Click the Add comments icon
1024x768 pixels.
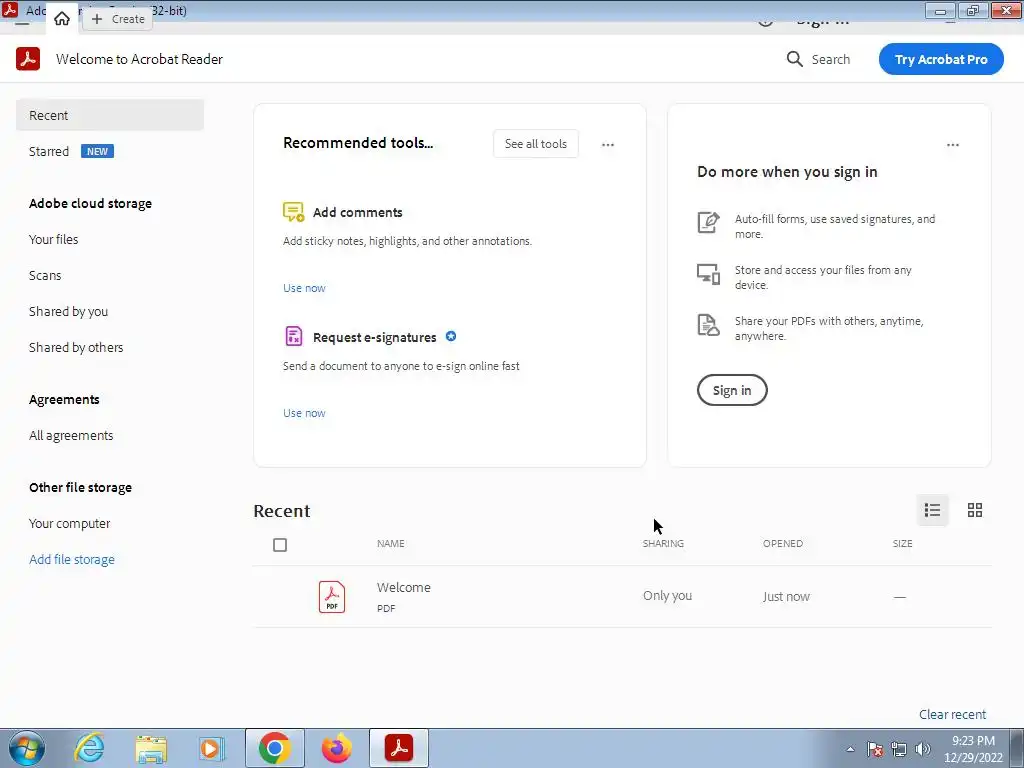pyautogui.click(x=293, y=212)
